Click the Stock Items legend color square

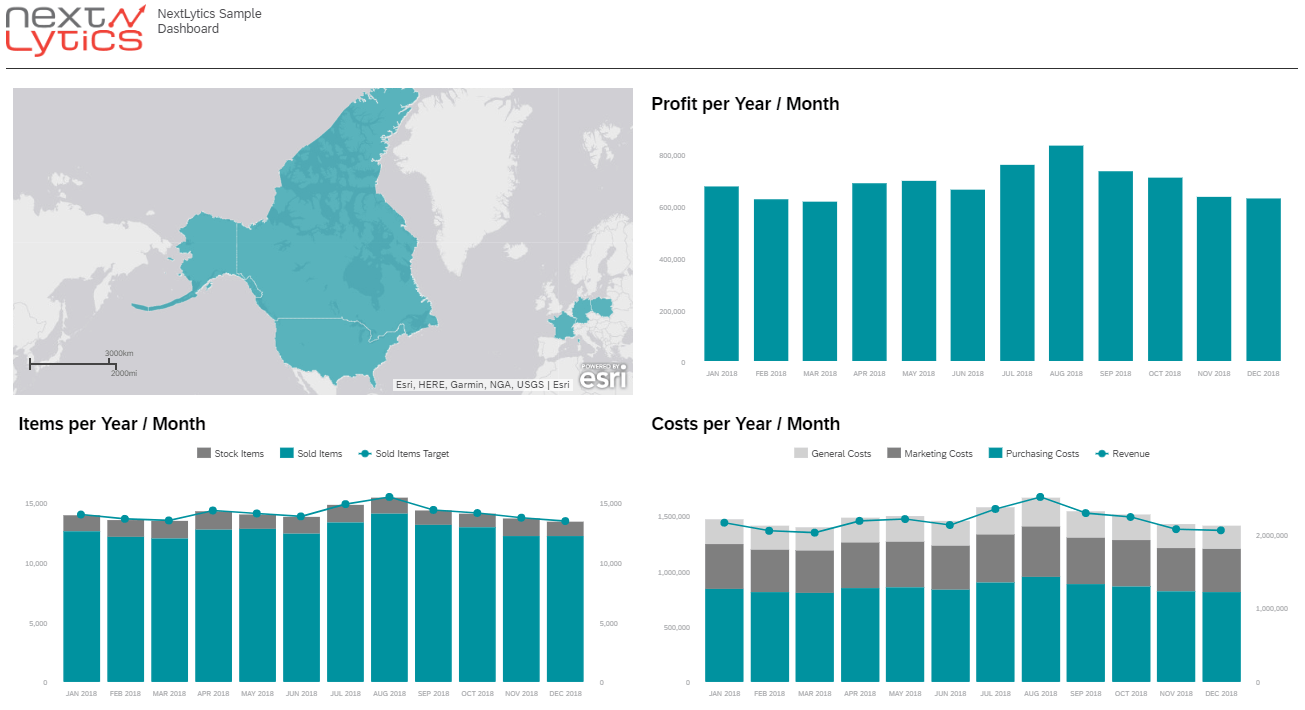point(204,453)
